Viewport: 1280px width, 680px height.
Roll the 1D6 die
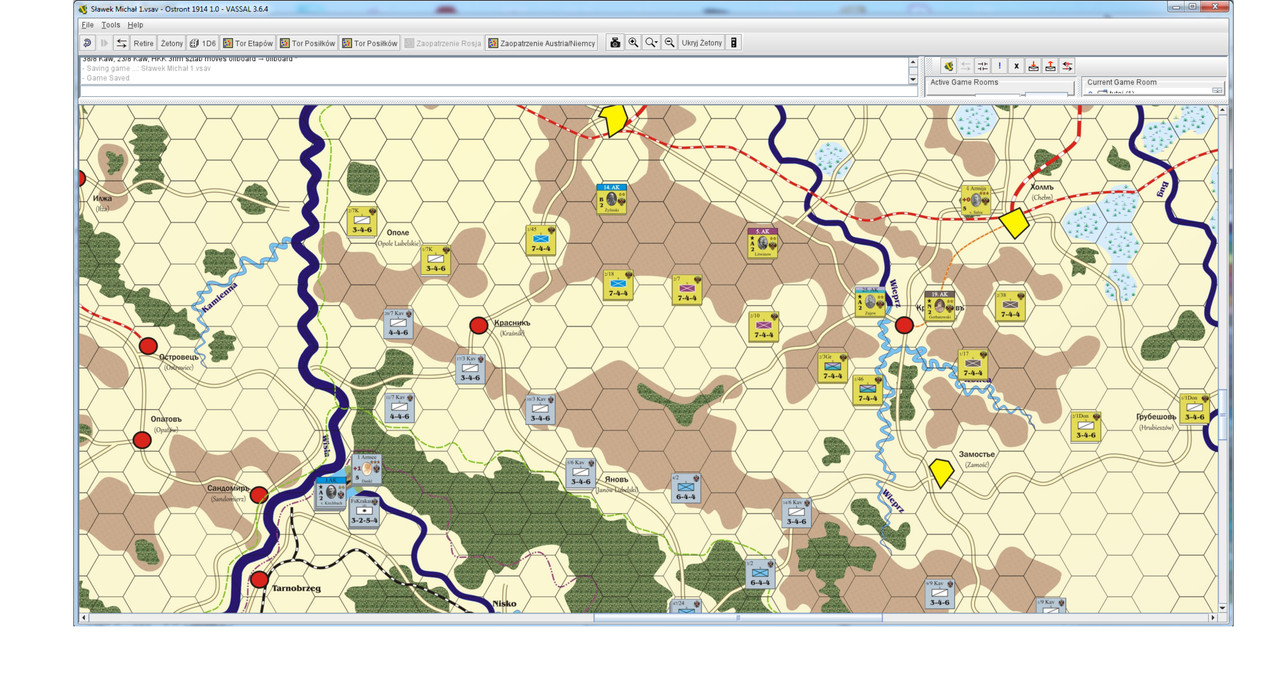click(203, 43)
